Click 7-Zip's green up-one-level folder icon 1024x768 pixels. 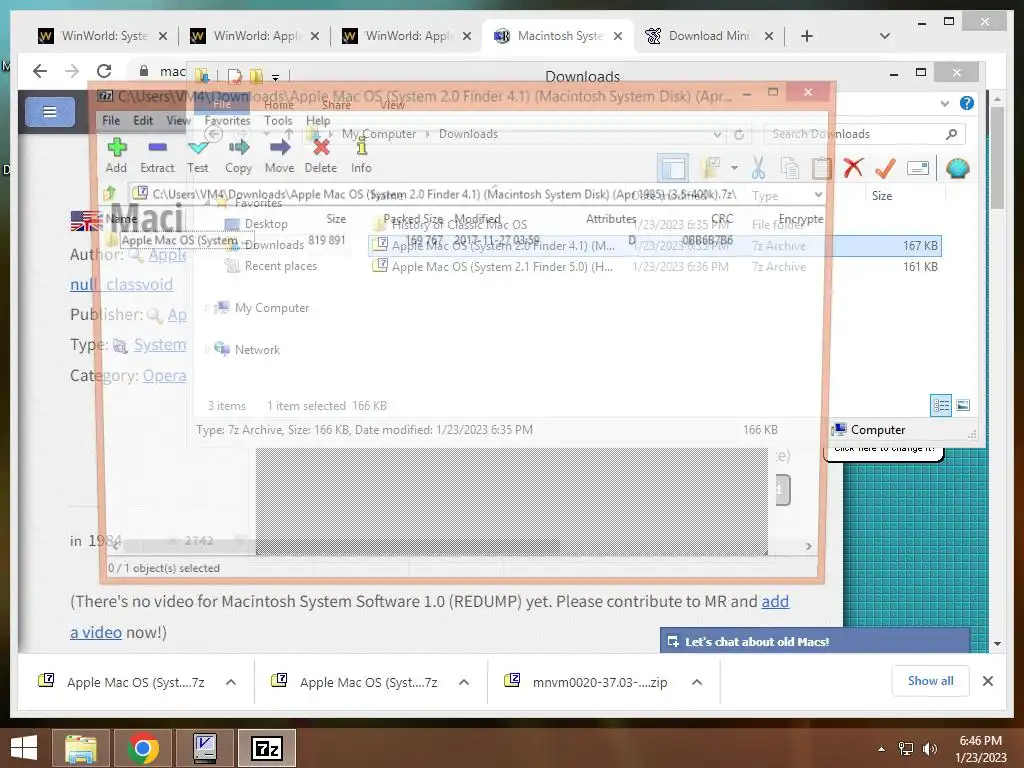point(110,193)
